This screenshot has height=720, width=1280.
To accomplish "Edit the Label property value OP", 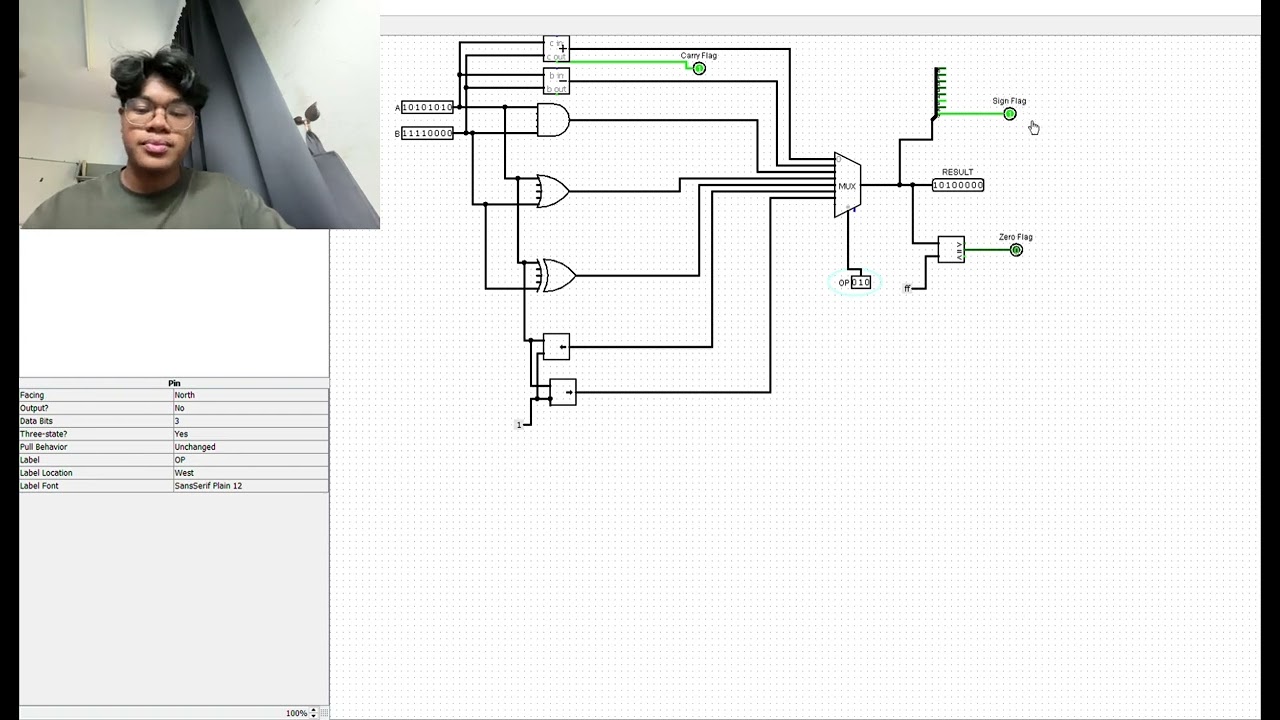I will 250,460.
